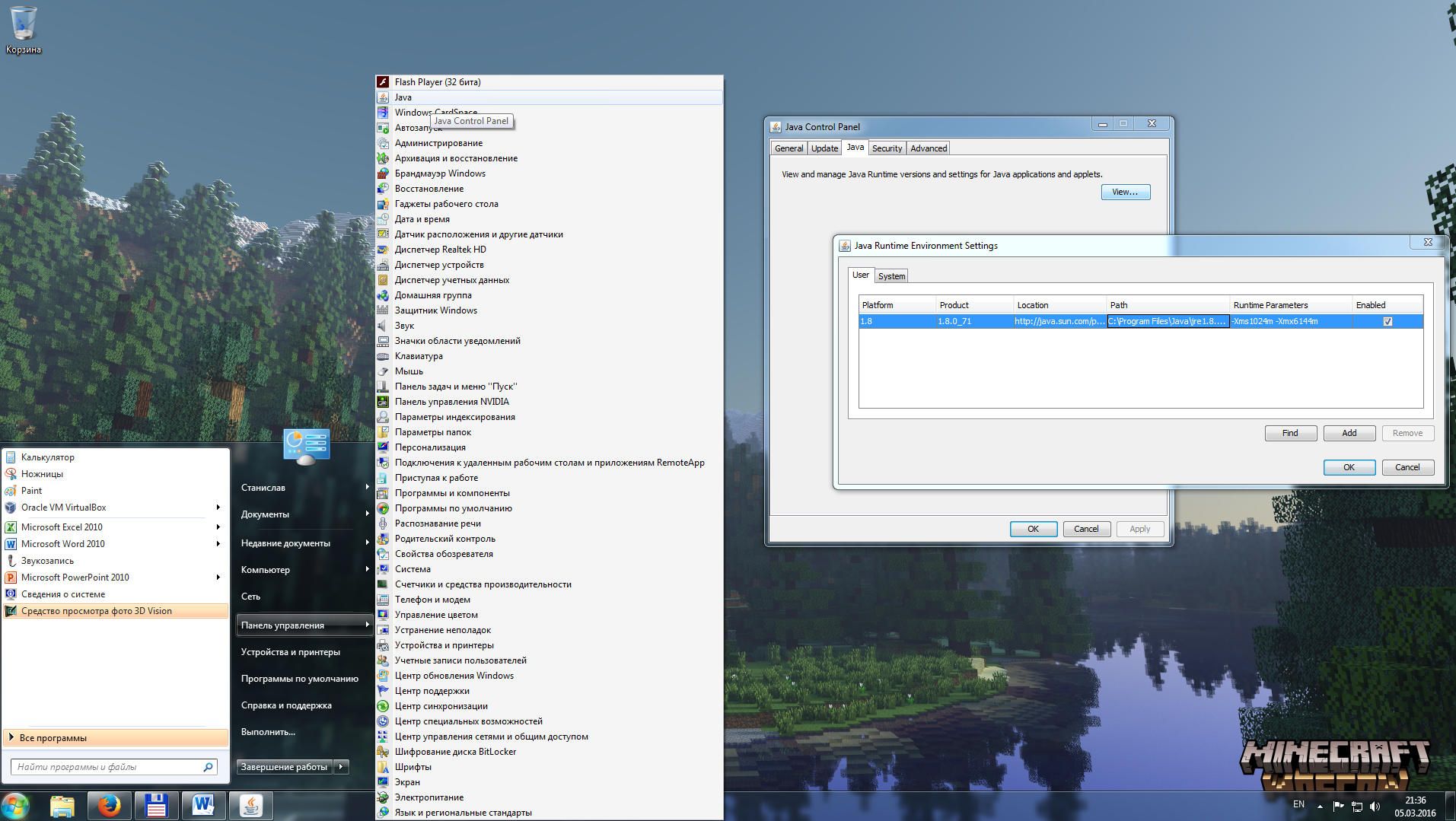This screenshot has width=1456, height=821.
Task: Open the Security tab
Action: tap(887, 148)
